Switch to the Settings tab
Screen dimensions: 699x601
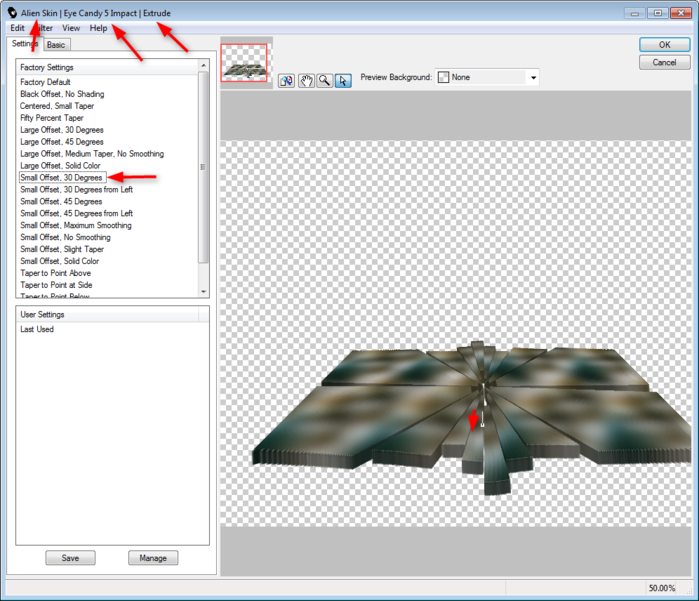point(25,44)
